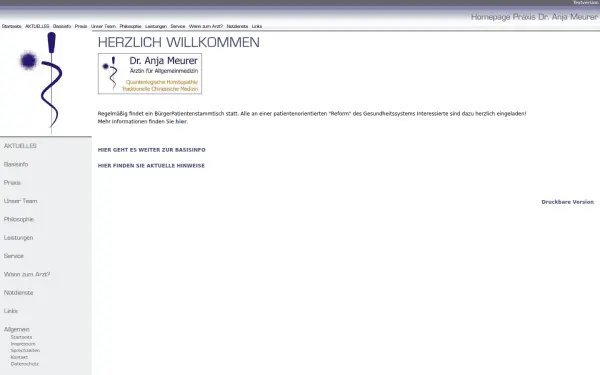Screen dimensions: 600x375
Task: Click the 'Homepage Praxis Dr. Anja Meurer' header title
Action: pos(534,17)
